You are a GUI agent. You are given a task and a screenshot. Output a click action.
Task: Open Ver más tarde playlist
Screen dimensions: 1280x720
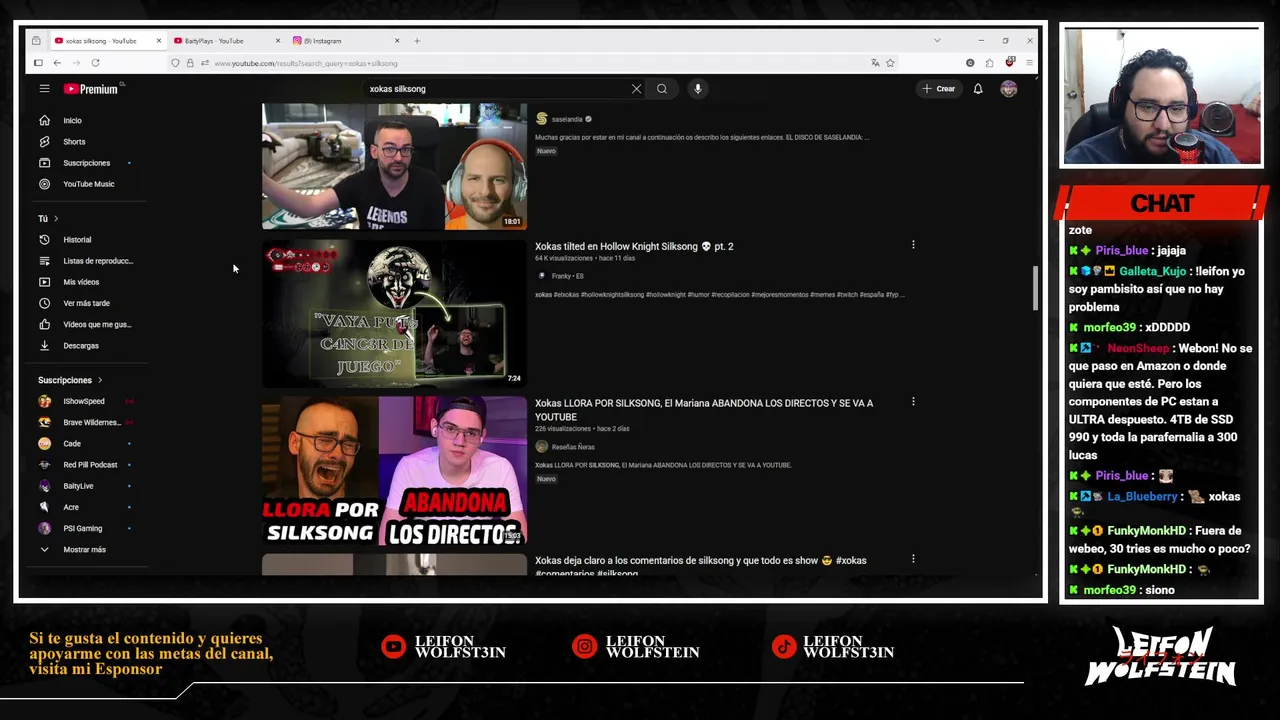coord(85,303)
